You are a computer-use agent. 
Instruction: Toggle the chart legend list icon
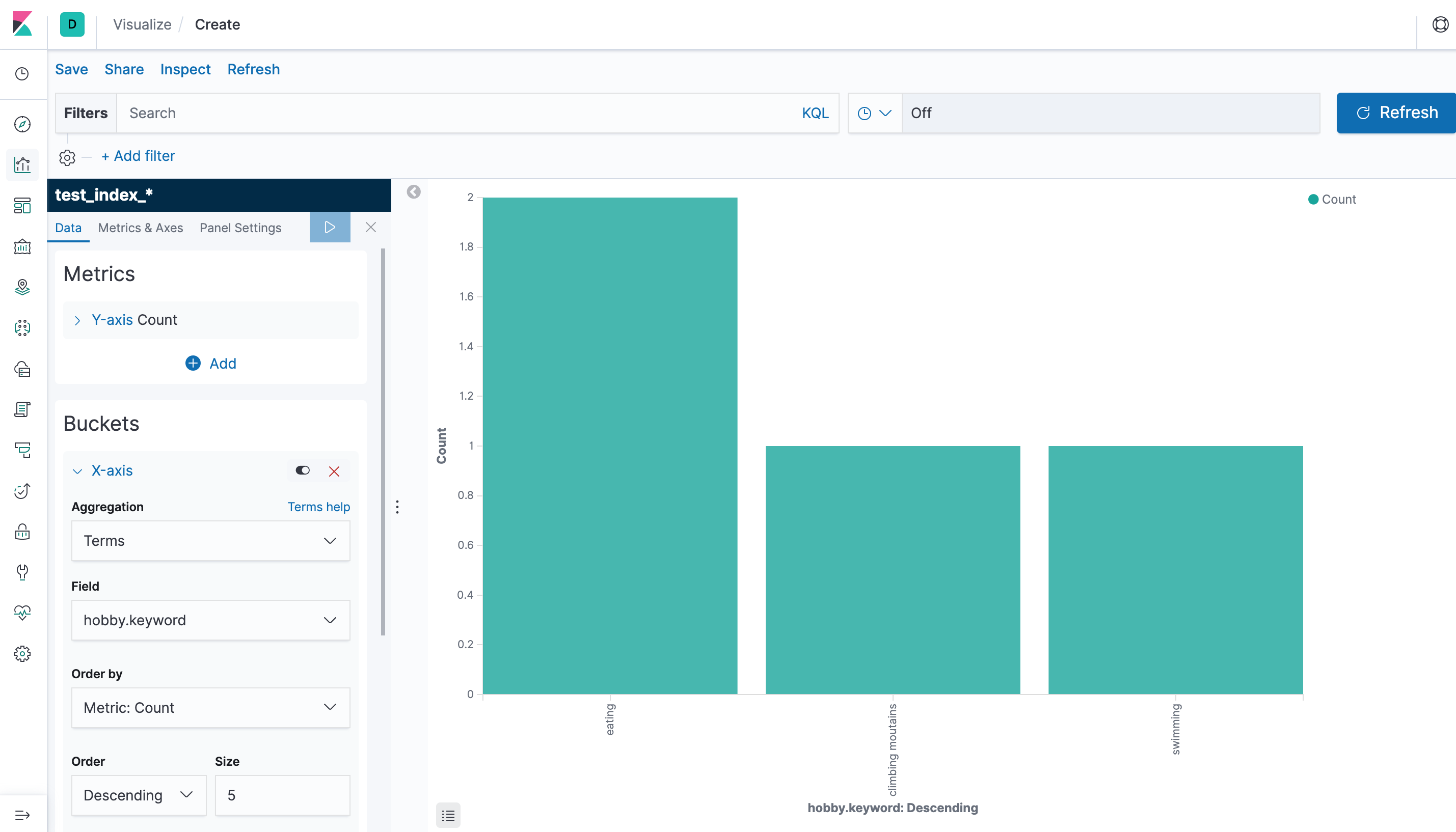click(448, 815)
